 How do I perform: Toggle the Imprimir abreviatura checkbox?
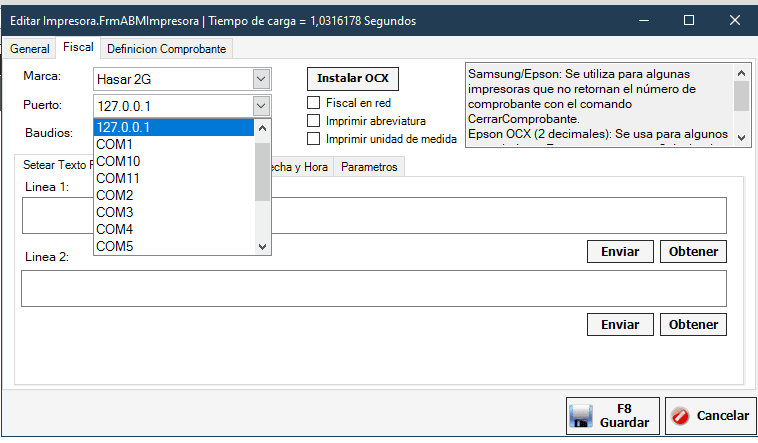[x=314, y=121]
